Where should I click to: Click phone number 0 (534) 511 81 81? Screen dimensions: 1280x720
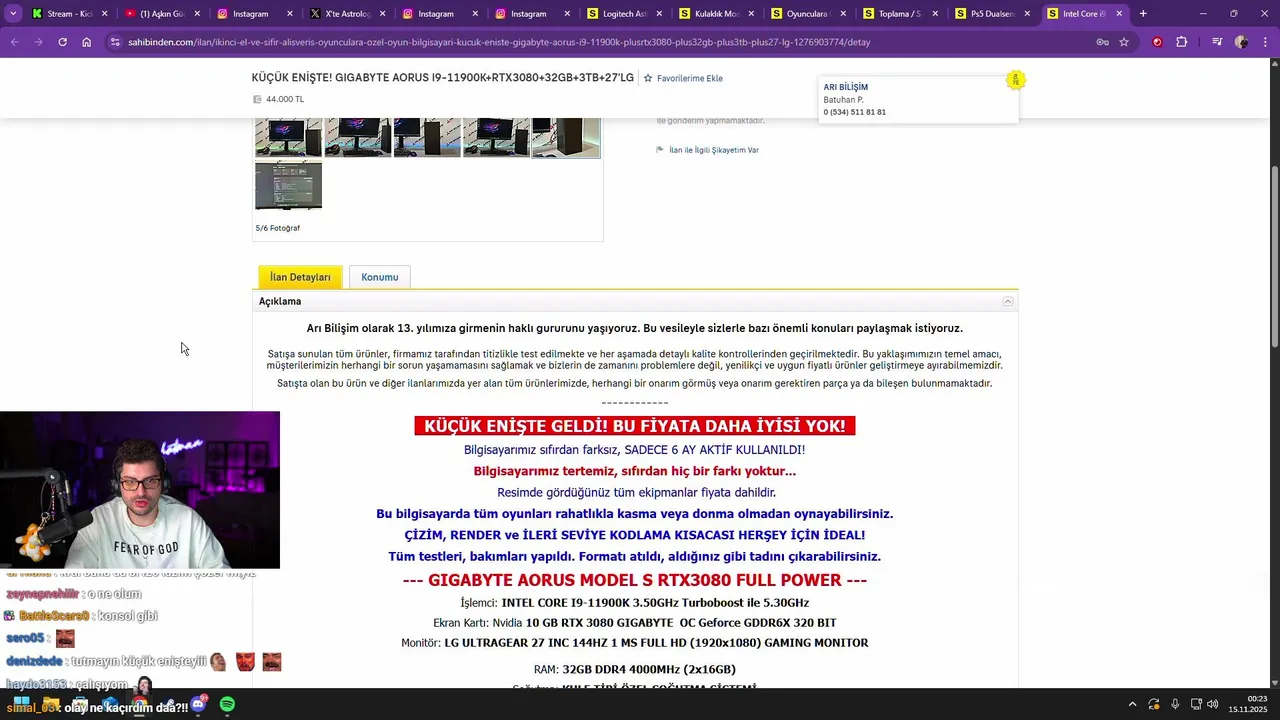(855, 112)
